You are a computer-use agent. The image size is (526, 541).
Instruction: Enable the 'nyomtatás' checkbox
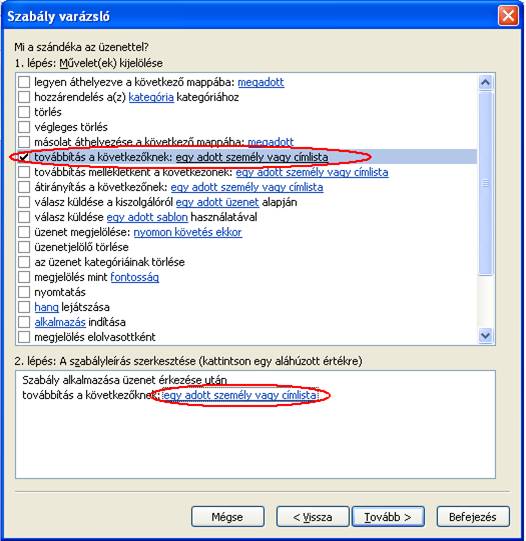[24, 292]
